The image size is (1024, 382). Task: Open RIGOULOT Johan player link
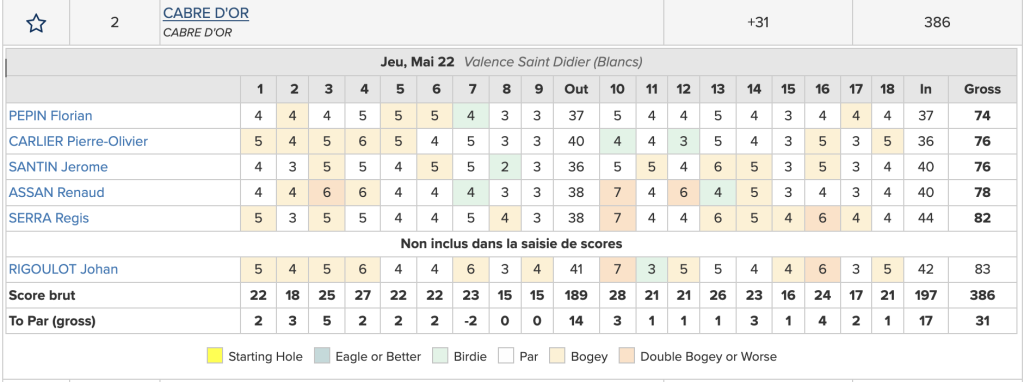point(63,269)
